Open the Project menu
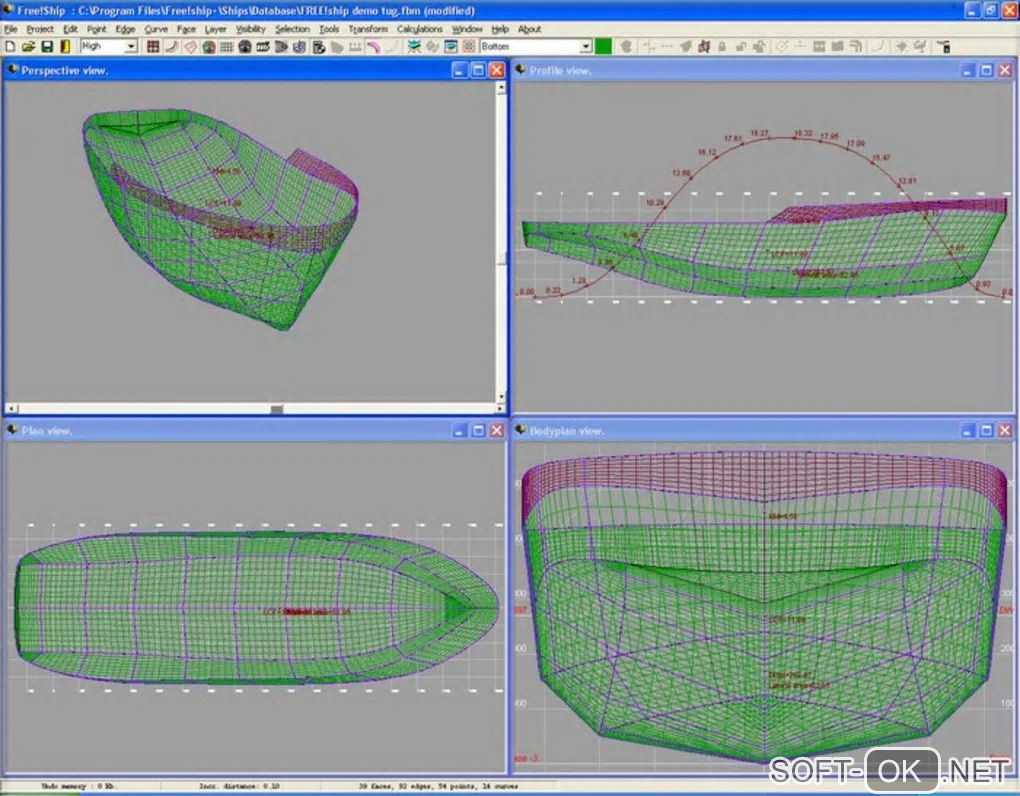This screenshot has width=1020, height=796. [40, 29]
